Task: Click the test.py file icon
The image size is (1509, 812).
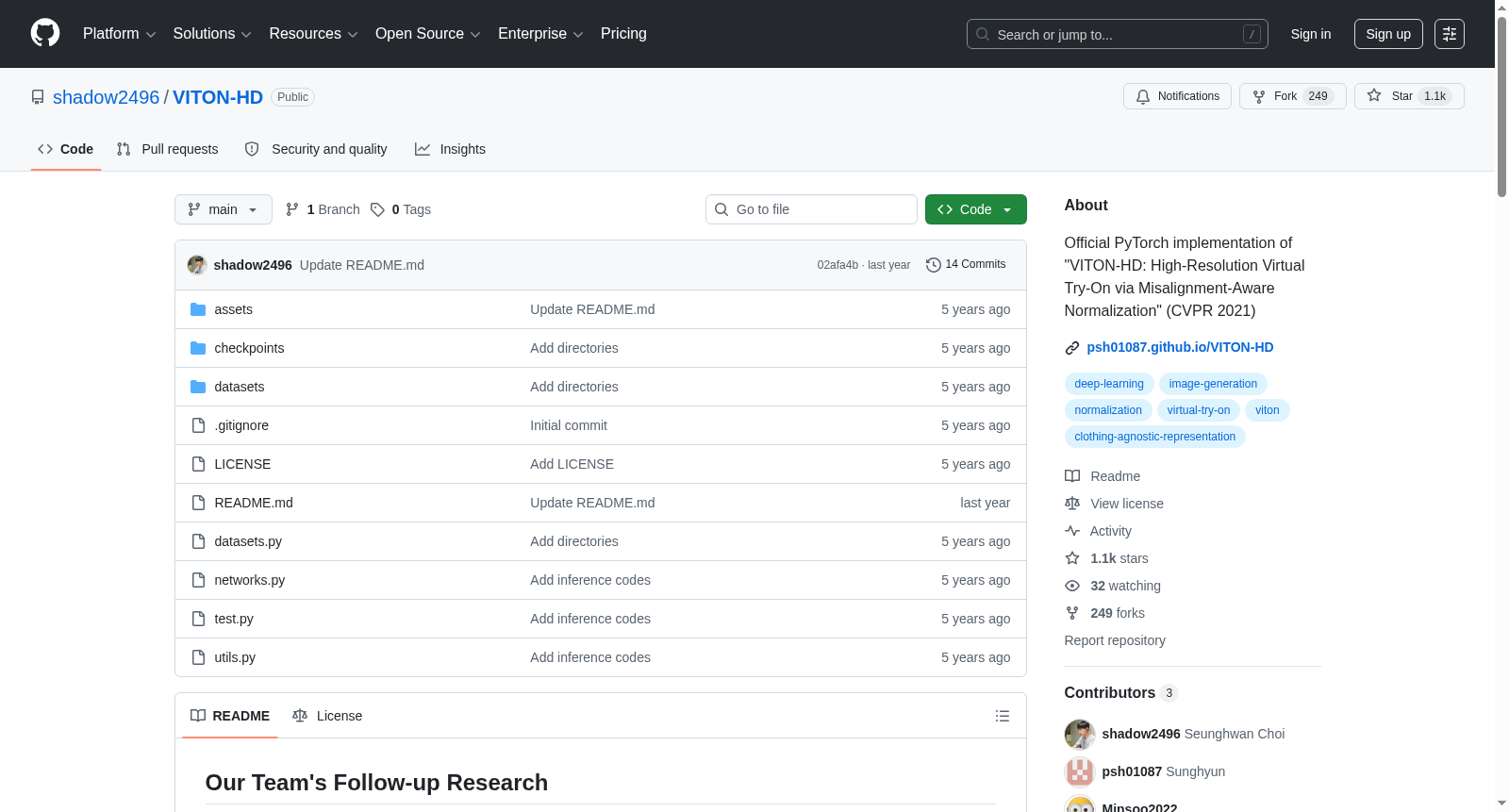Action: click(198, 619)
